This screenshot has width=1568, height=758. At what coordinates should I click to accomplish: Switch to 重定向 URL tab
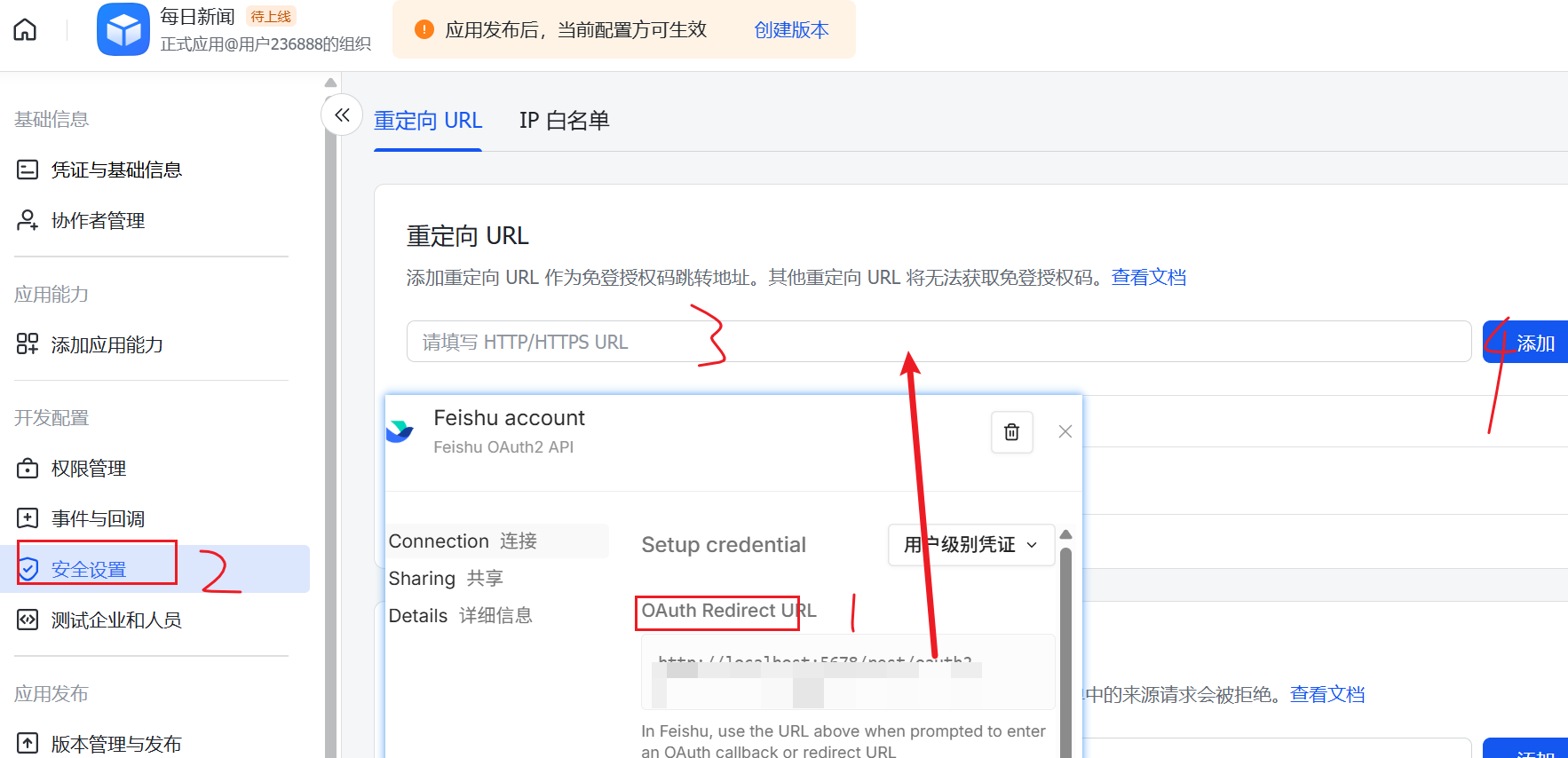pos(428,121)
